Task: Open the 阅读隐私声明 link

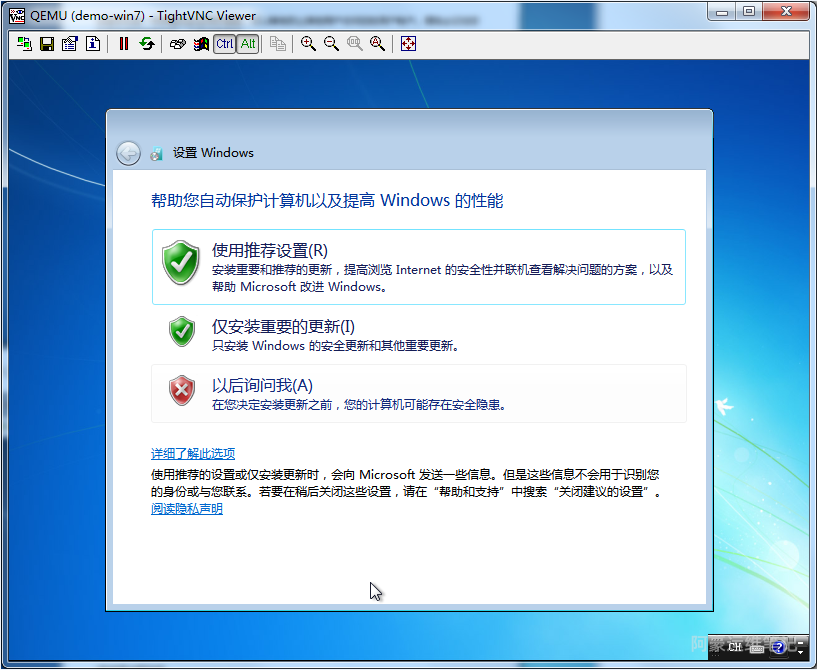Action: click(187, 509)
